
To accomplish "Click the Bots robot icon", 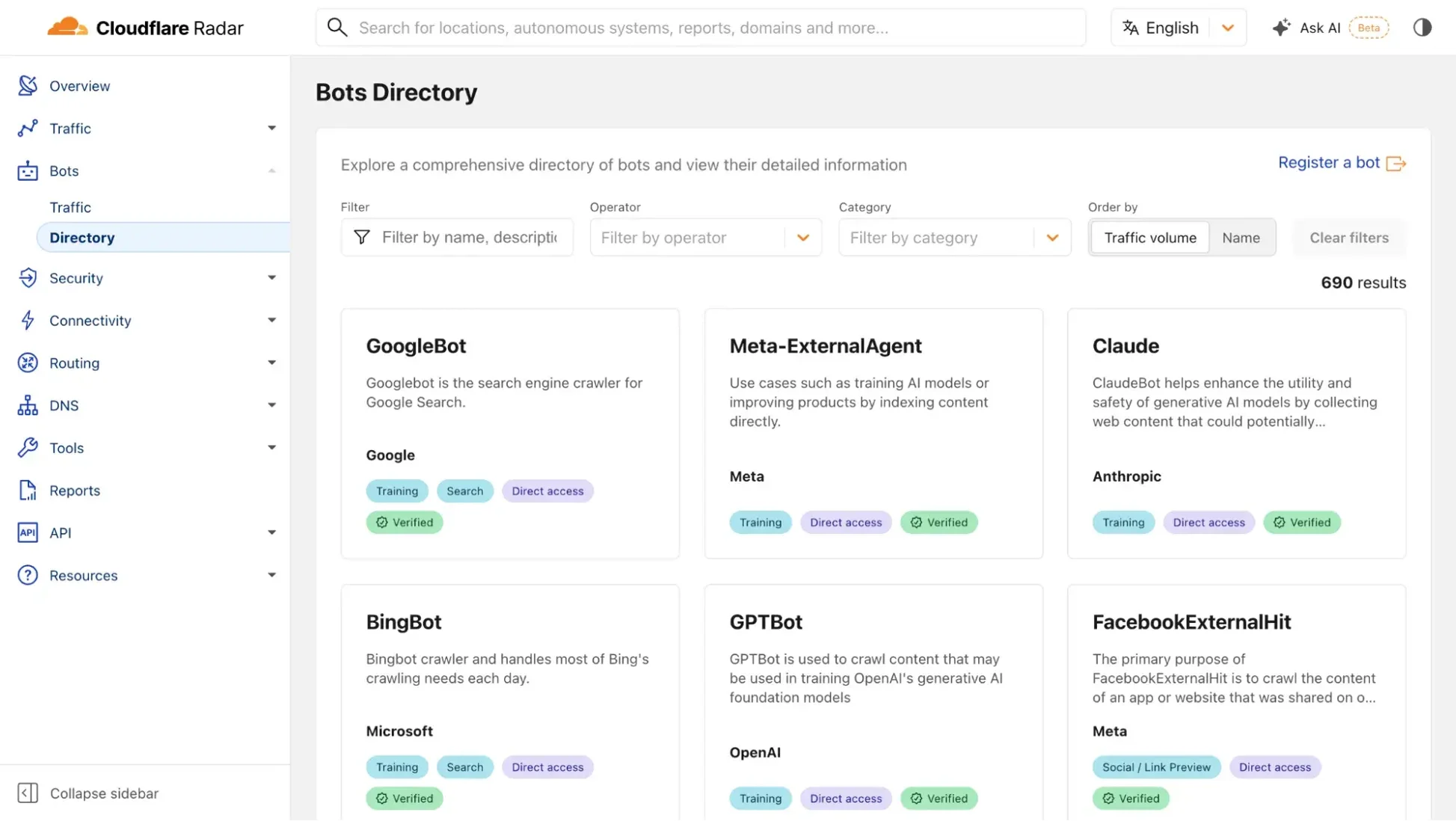I will click(x=28, y=171).
